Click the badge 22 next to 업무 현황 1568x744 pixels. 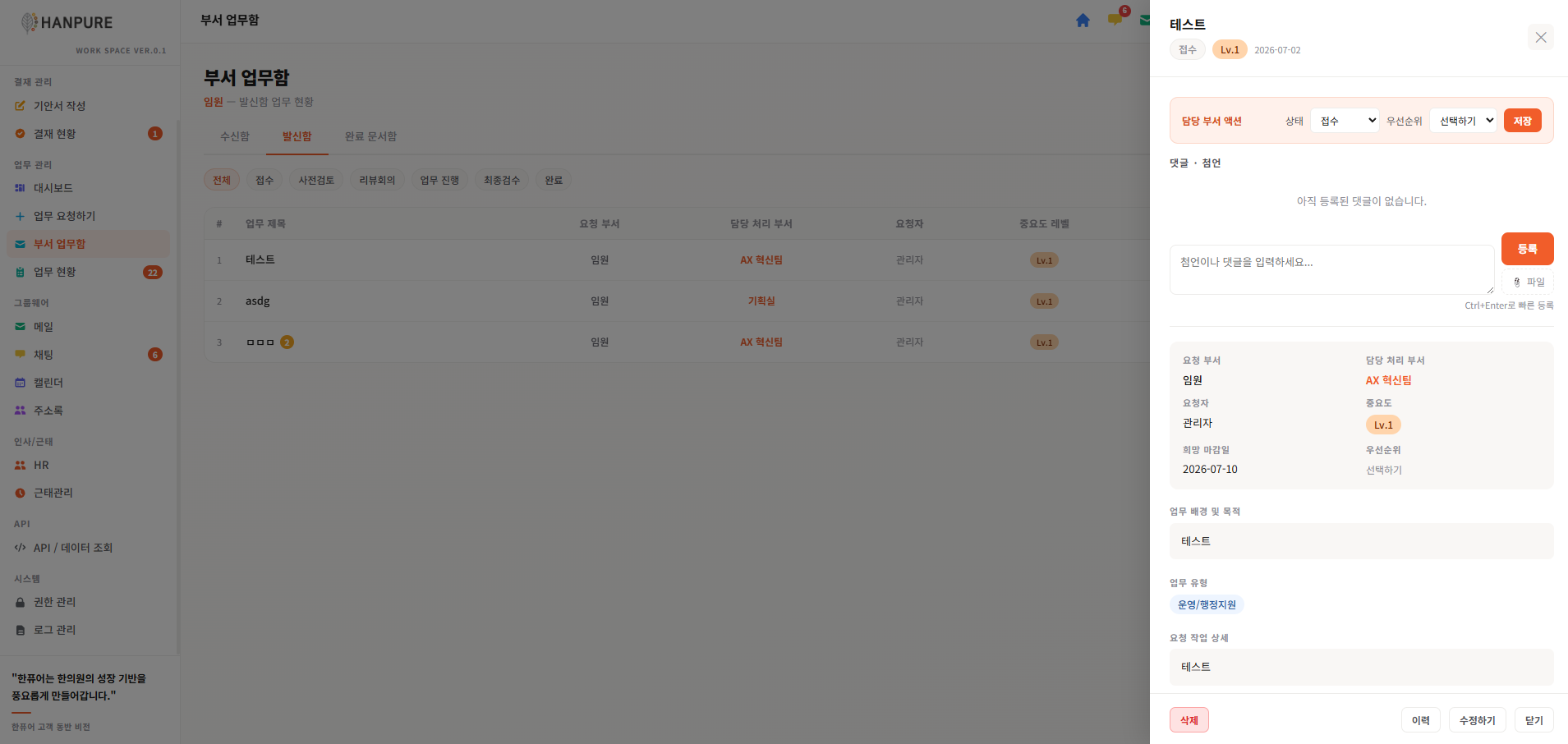153,273
